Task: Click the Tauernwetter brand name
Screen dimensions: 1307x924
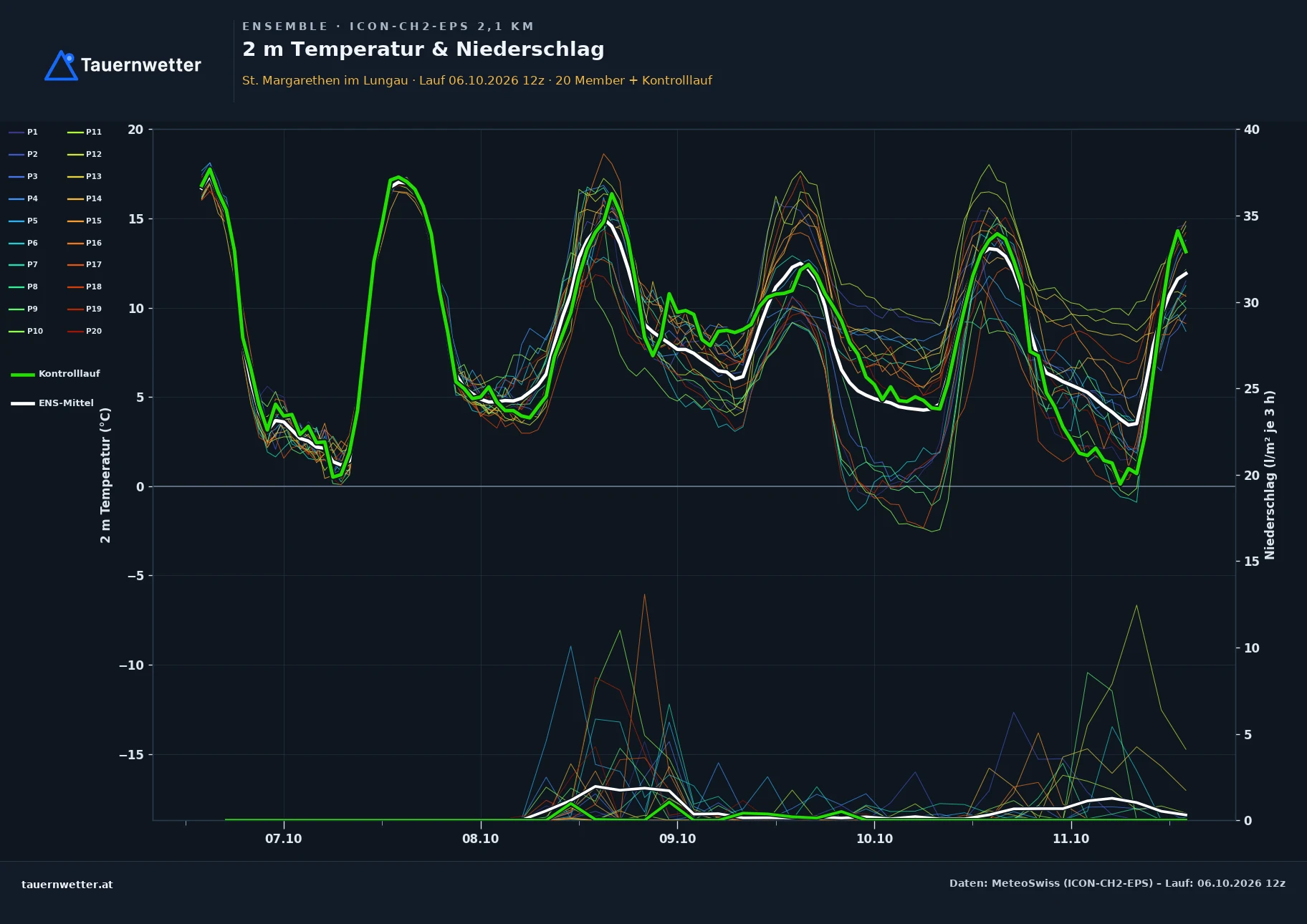Action: tap(141, 65)
